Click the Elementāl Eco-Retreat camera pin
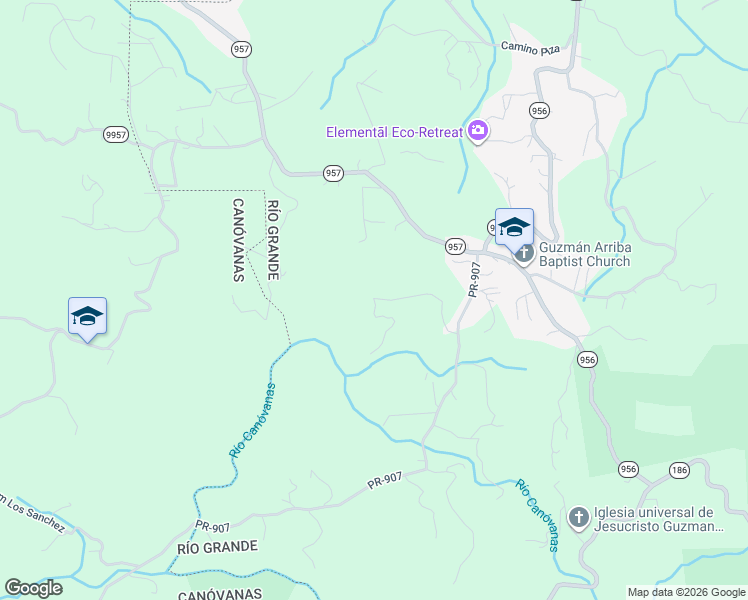This screenshot has height=600, width=748. [x=478, y=132]
